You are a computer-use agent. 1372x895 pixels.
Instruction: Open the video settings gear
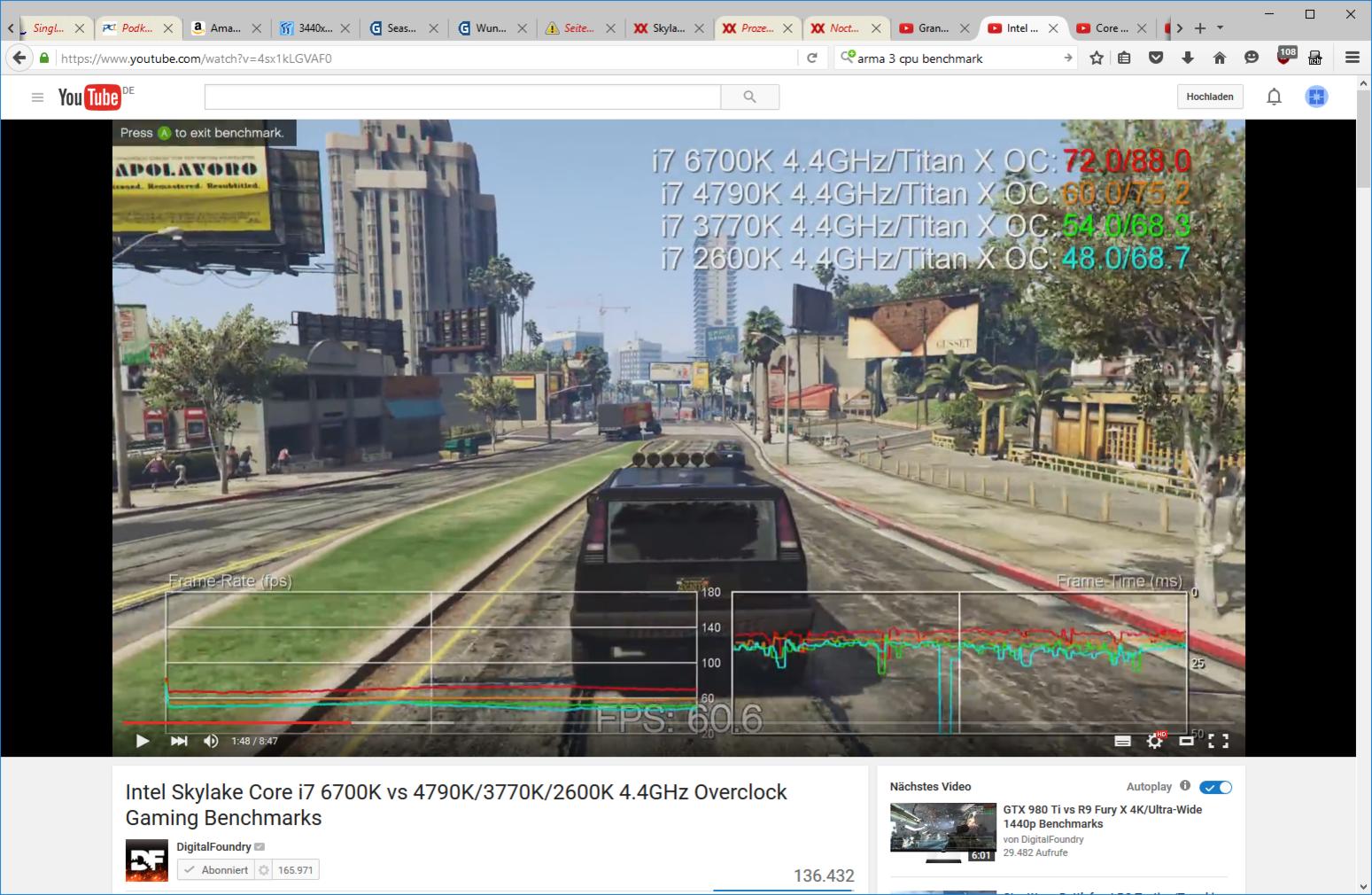click(1155, 741)
